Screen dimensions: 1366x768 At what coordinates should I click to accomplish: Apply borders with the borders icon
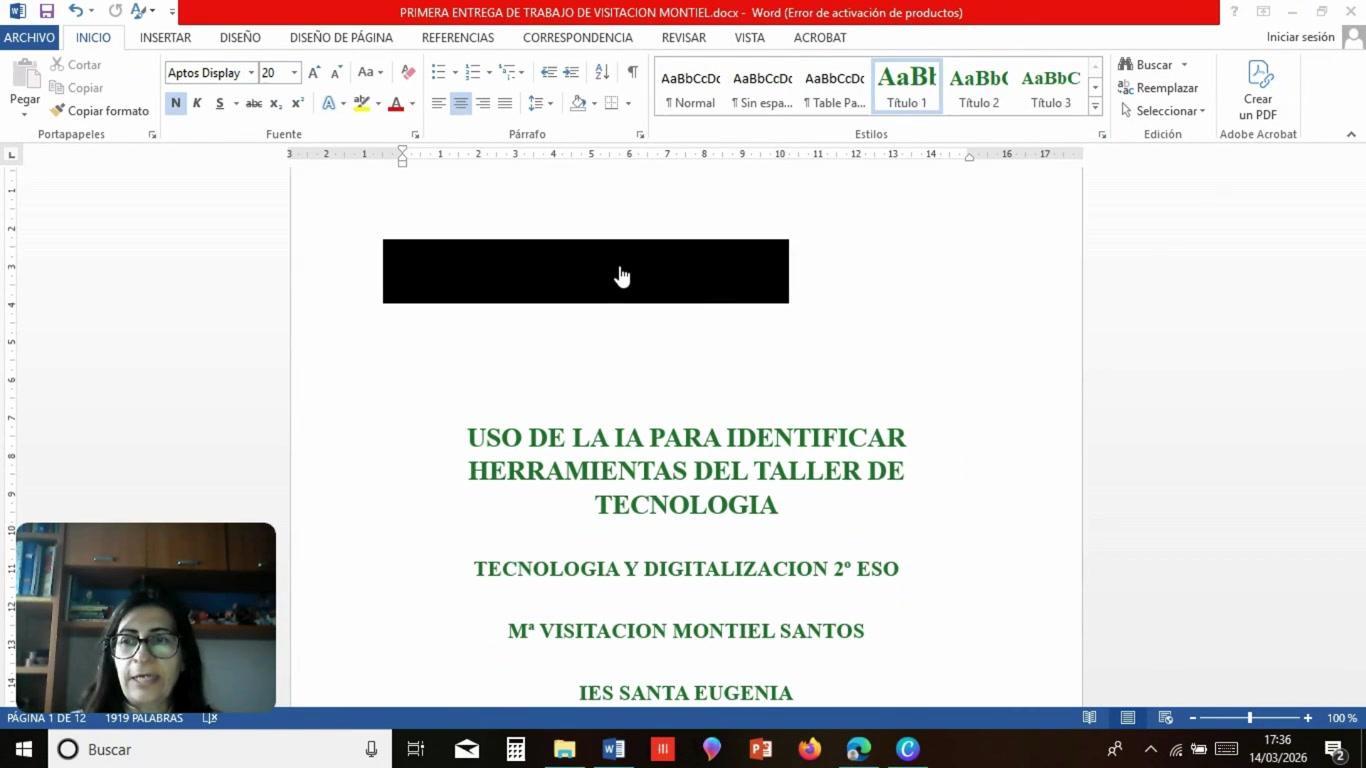click(x=612, y=103)
